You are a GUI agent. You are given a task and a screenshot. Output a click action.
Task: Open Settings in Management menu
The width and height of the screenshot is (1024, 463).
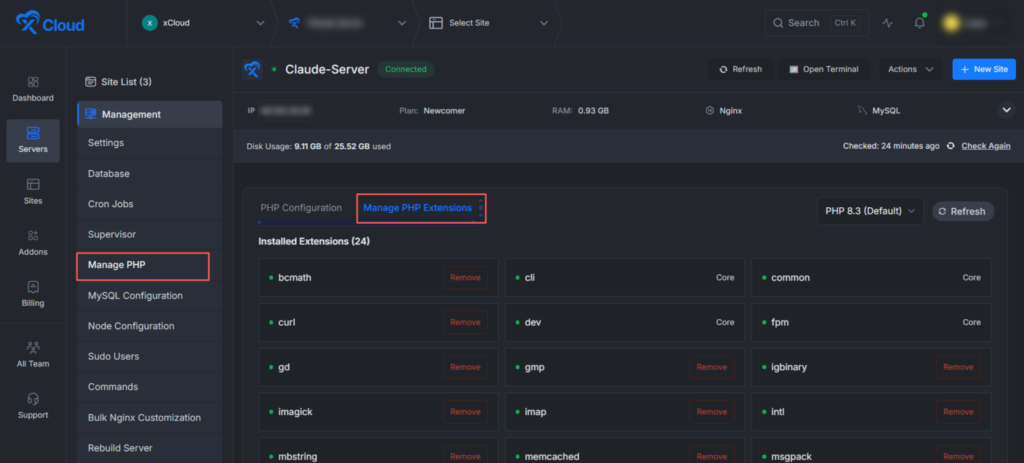150,142
